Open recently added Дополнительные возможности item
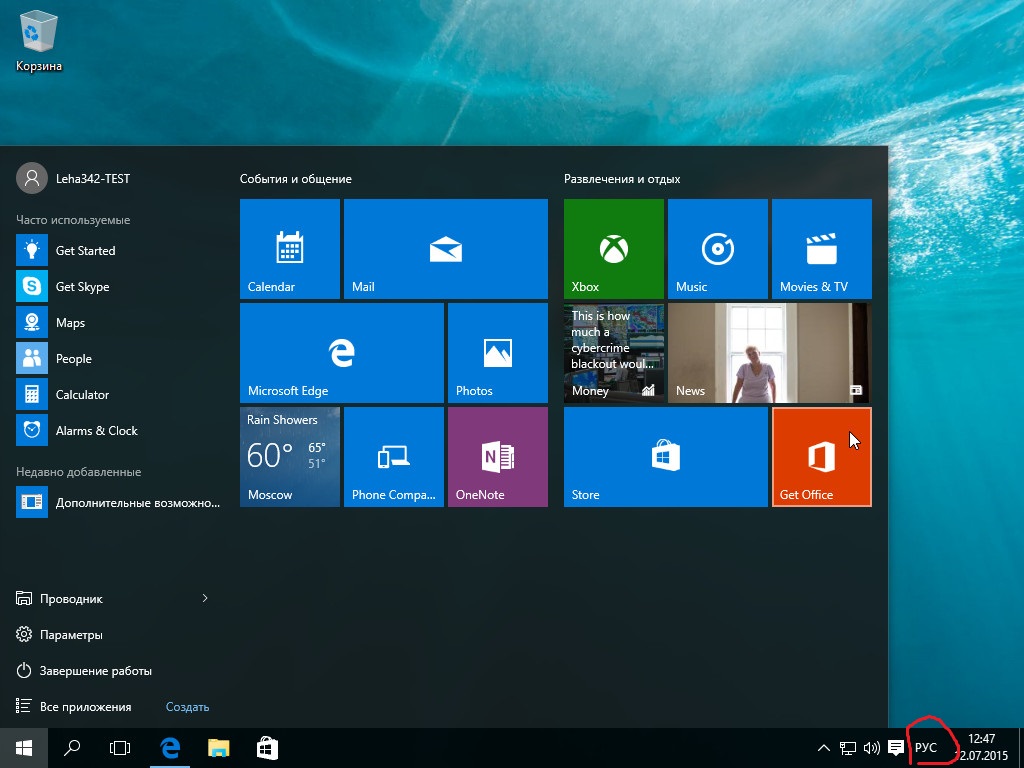The width and height of the screenshot is (1024, 768). (118, 503)
